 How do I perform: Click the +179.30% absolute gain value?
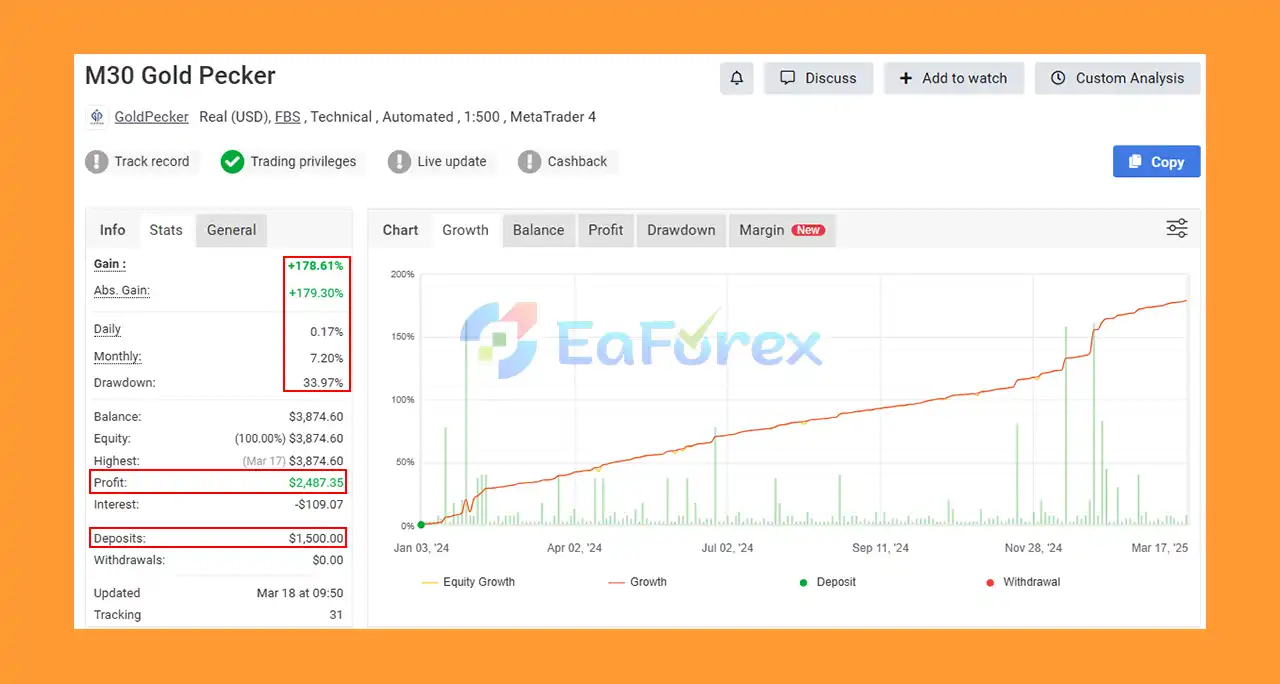[x=315, y=293]
